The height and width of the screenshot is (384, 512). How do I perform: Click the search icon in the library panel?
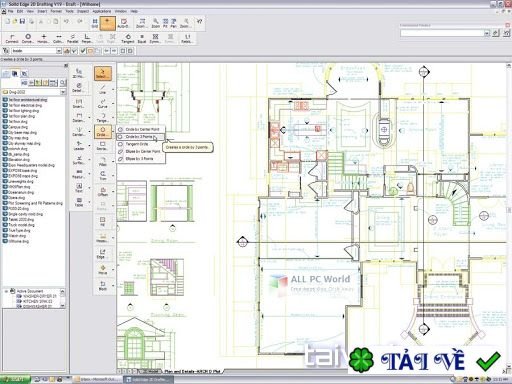pos(63,83)
